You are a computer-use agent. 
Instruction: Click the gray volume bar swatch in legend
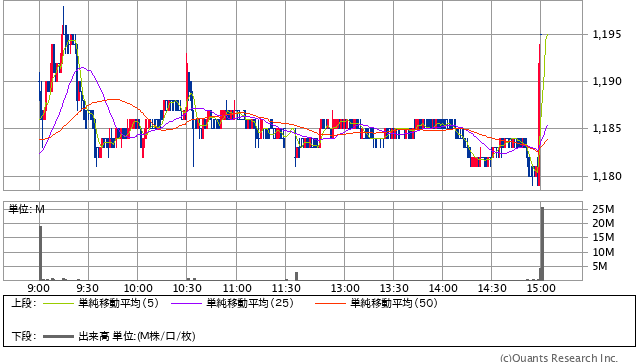pyautogui.click(x=58, y=337)
